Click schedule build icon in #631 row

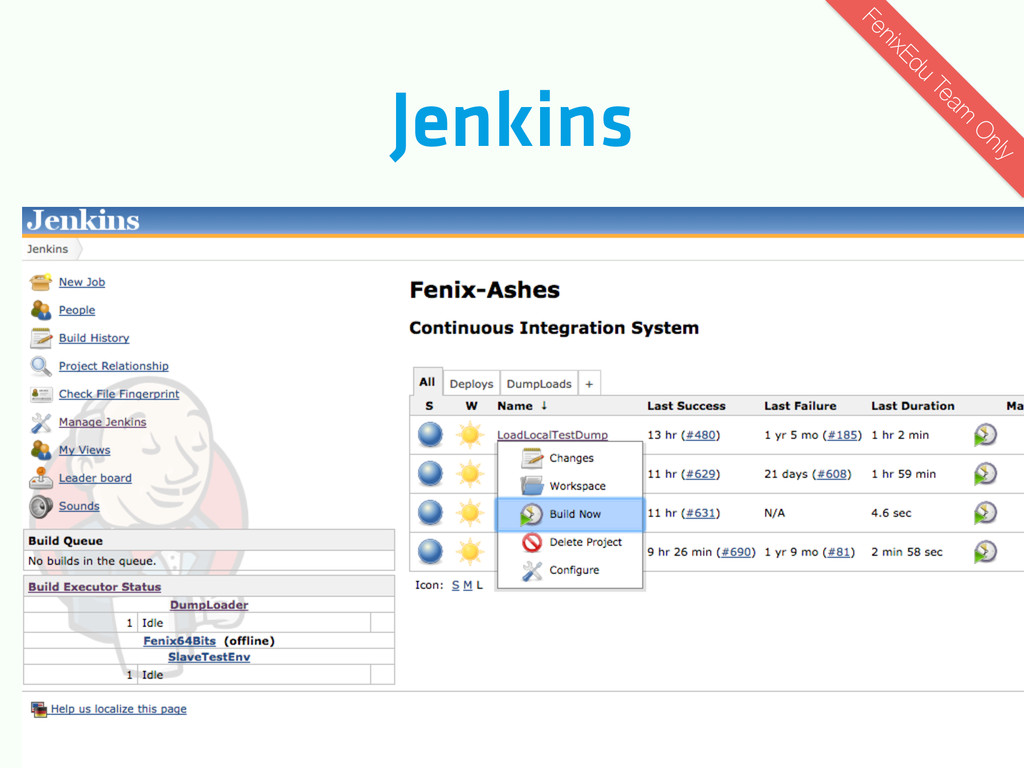coord(985,513)
